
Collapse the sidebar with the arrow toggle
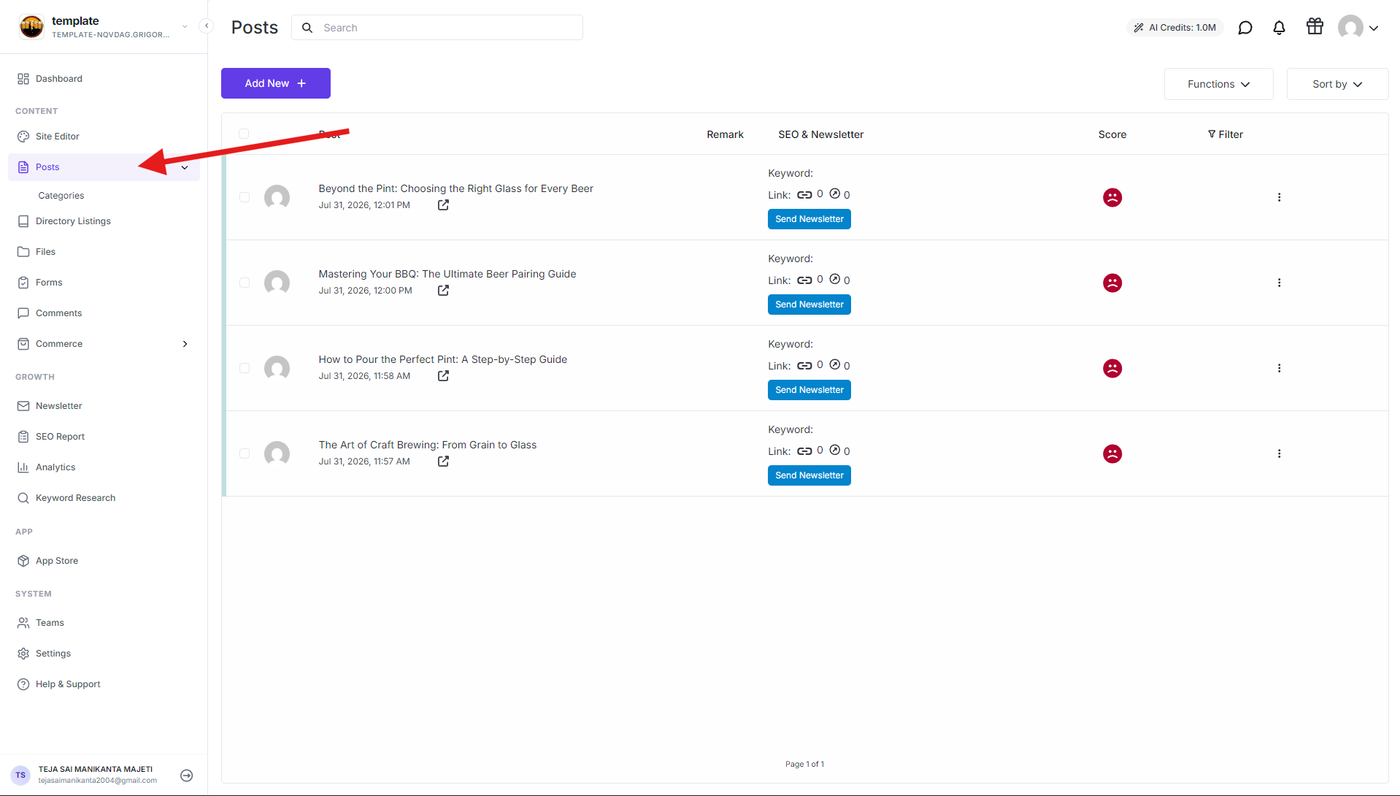[206, 26]
